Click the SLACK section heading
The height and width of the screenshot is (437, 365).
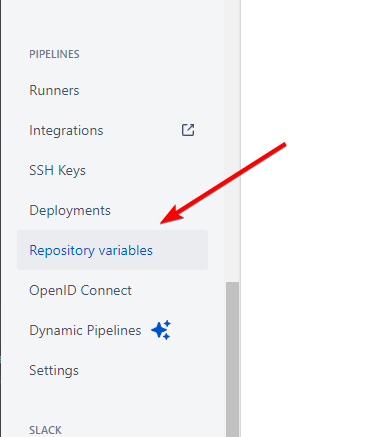pos(45,430)
